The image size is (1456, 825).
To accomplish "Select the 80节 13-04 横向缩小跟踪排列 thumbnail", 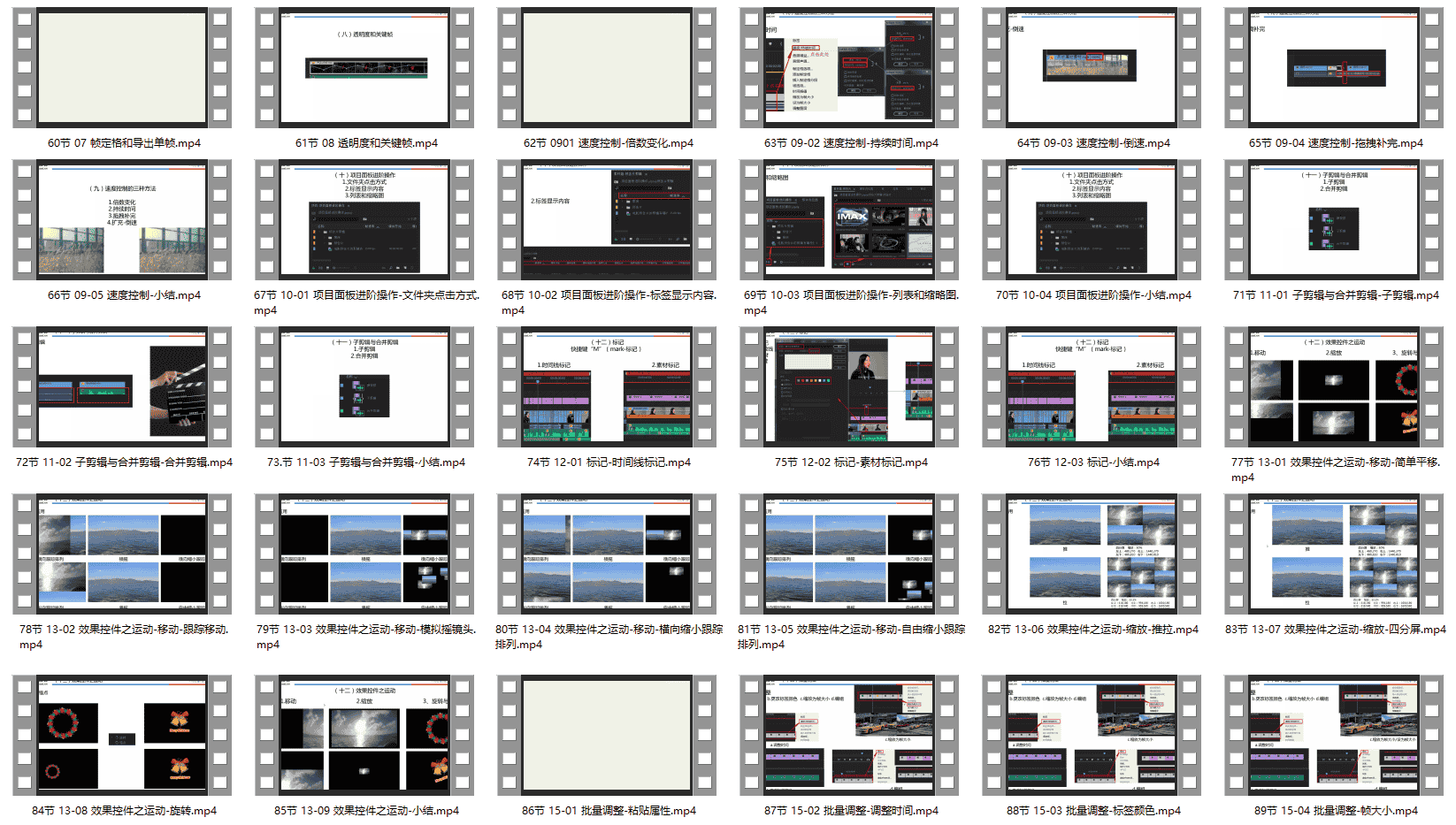I will click(607, 554).
